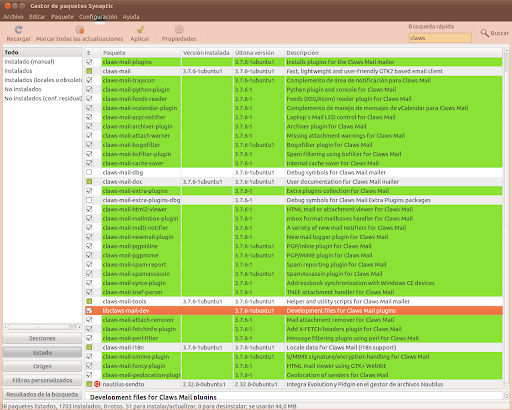Image resolution: width=512 pixels, height=410 pixels.
Task: Select the claws-mail-attach-remover package name
Action: [138, 320]
